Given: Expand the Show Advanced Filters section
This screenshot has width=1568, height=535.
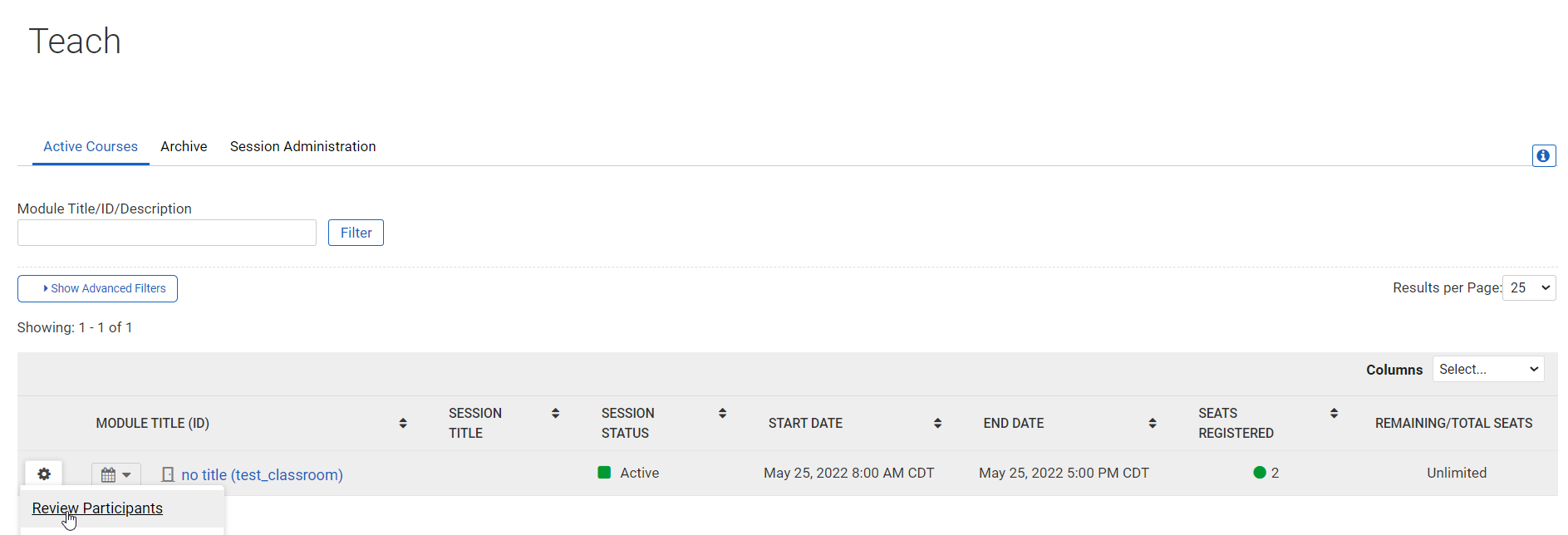Looking at the screenshot, I should [x=97, y=288].
